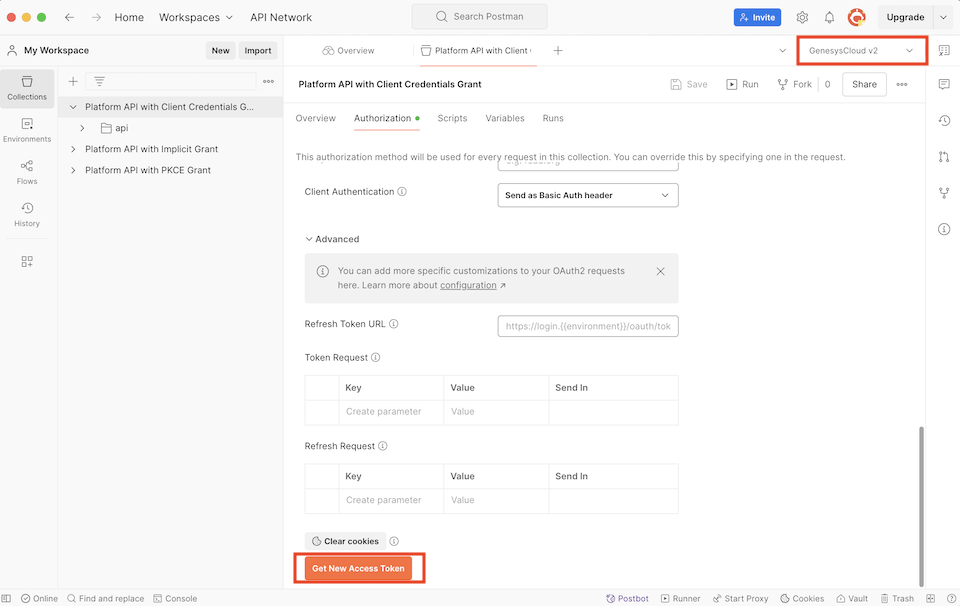Open the History panel
960x606 pixels.
pyautogui.click(x=27, y=212)
